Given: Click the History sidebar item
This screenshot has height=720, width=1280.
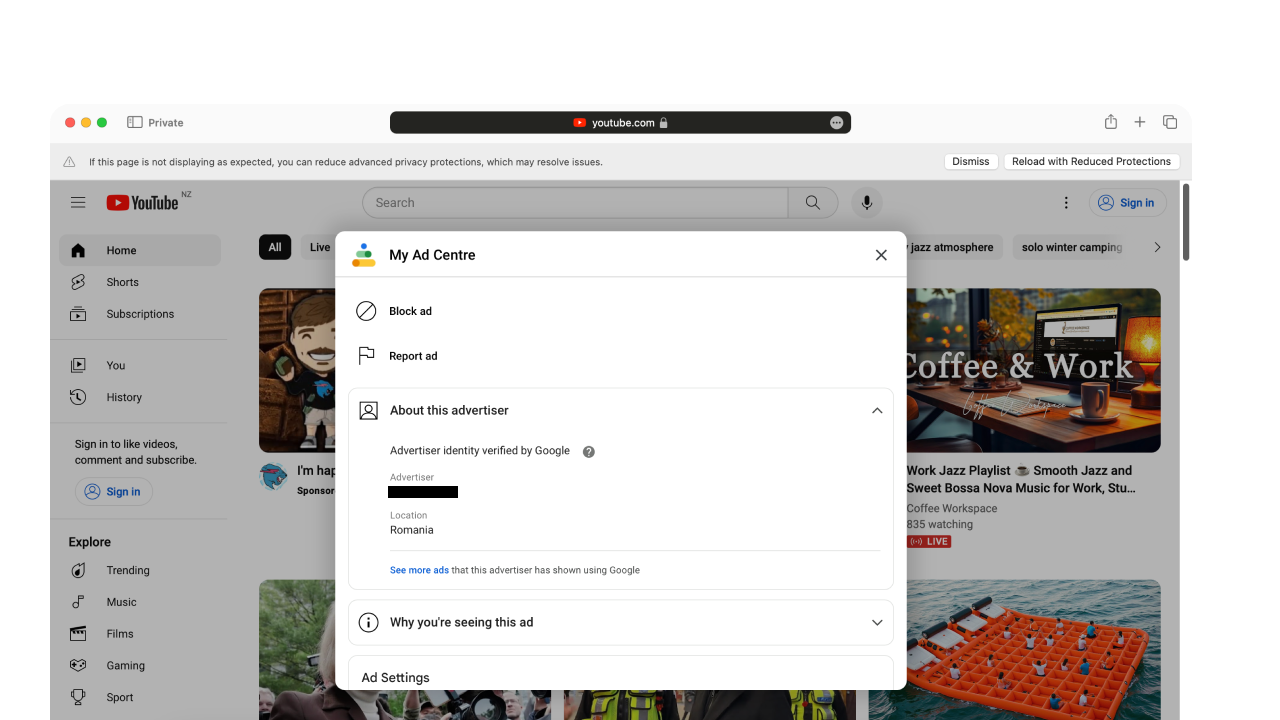Looking at the screenshot, I should [123, 397].
